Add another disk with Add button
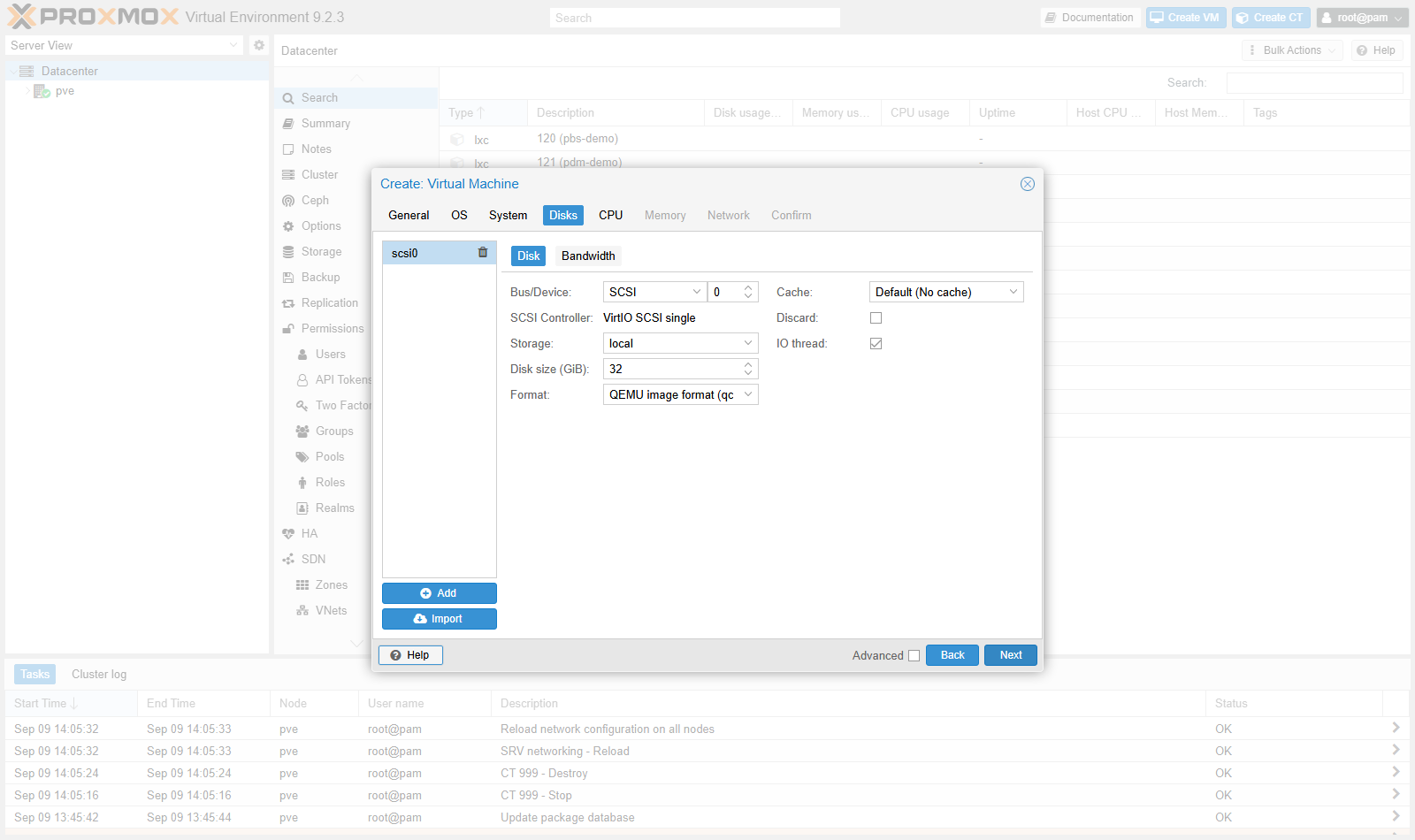Viewport: 1415px width, 840px height. (440, 593)
